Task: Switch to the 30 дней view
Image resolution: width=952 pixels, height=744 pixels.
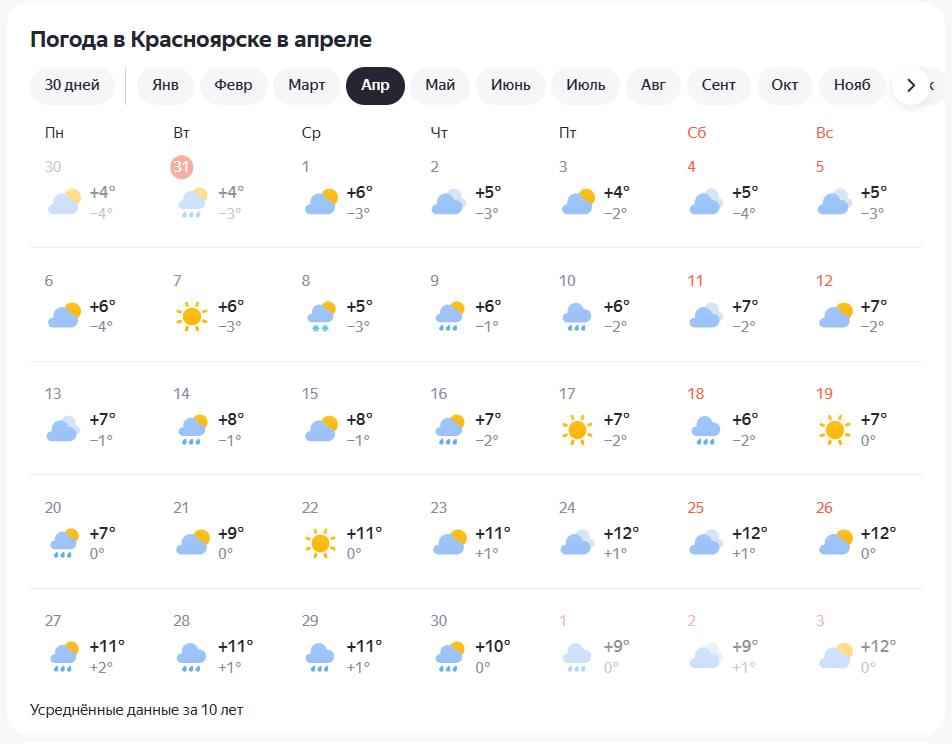Action: (72, 85)
